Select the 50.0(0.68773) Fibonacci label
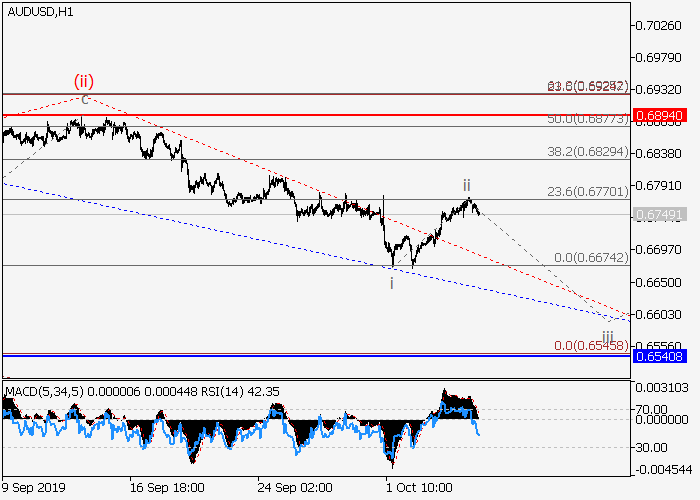The width and height of the screenshot is (700, 500). [587, 118]
